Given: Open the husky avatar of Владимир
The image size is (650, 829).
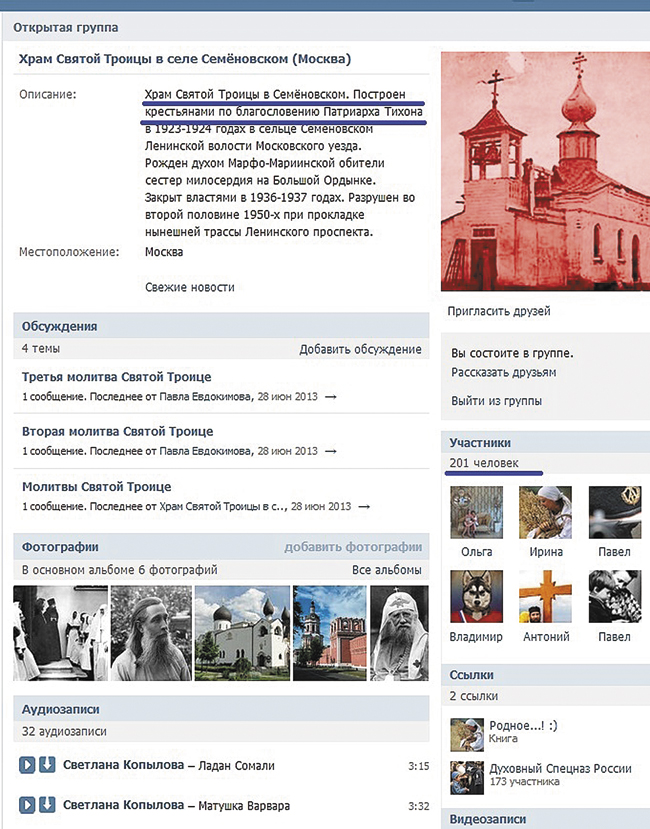Looking at the screenshot, I should 477,596.
